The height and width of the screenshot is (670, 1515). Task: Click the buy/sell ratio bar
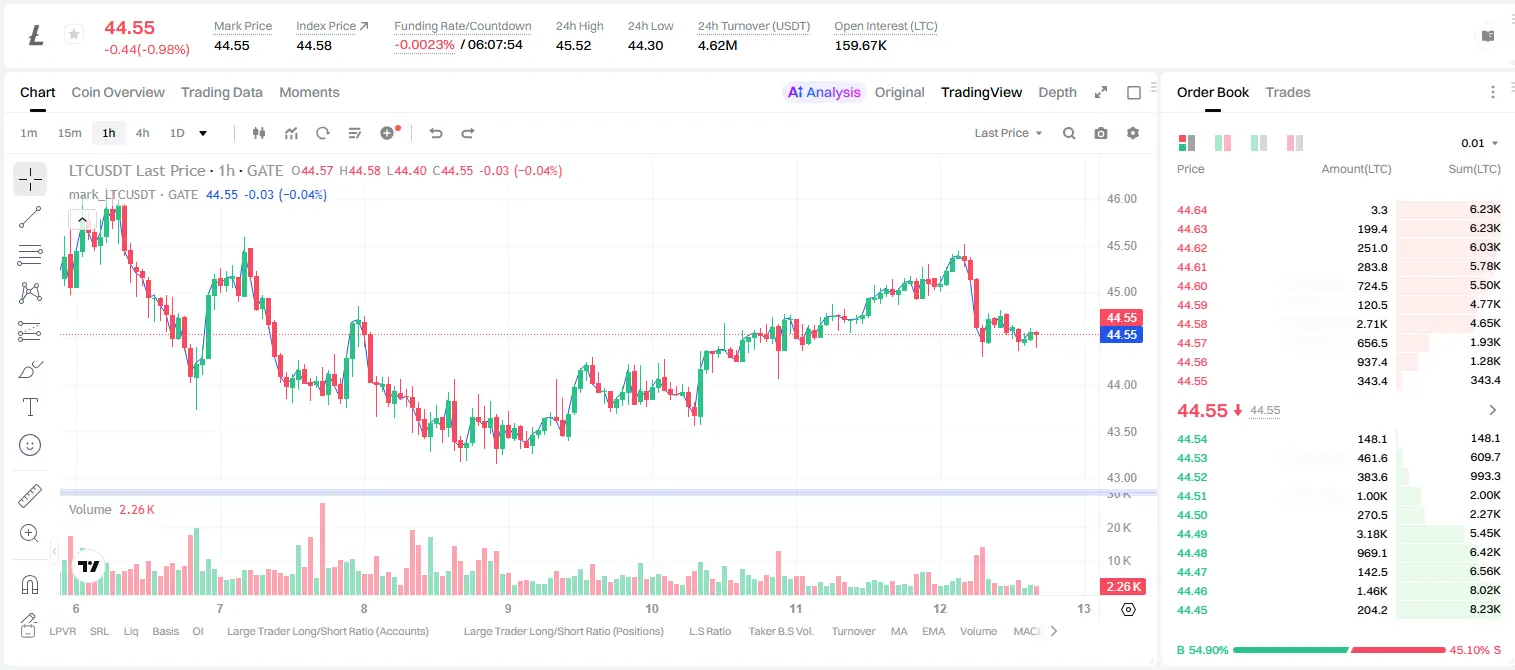(1339, 650)
